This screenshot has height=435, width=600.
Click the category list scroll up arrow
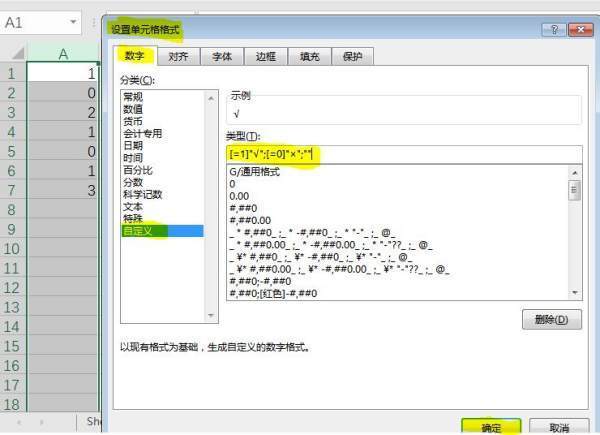tap(211, 98)
